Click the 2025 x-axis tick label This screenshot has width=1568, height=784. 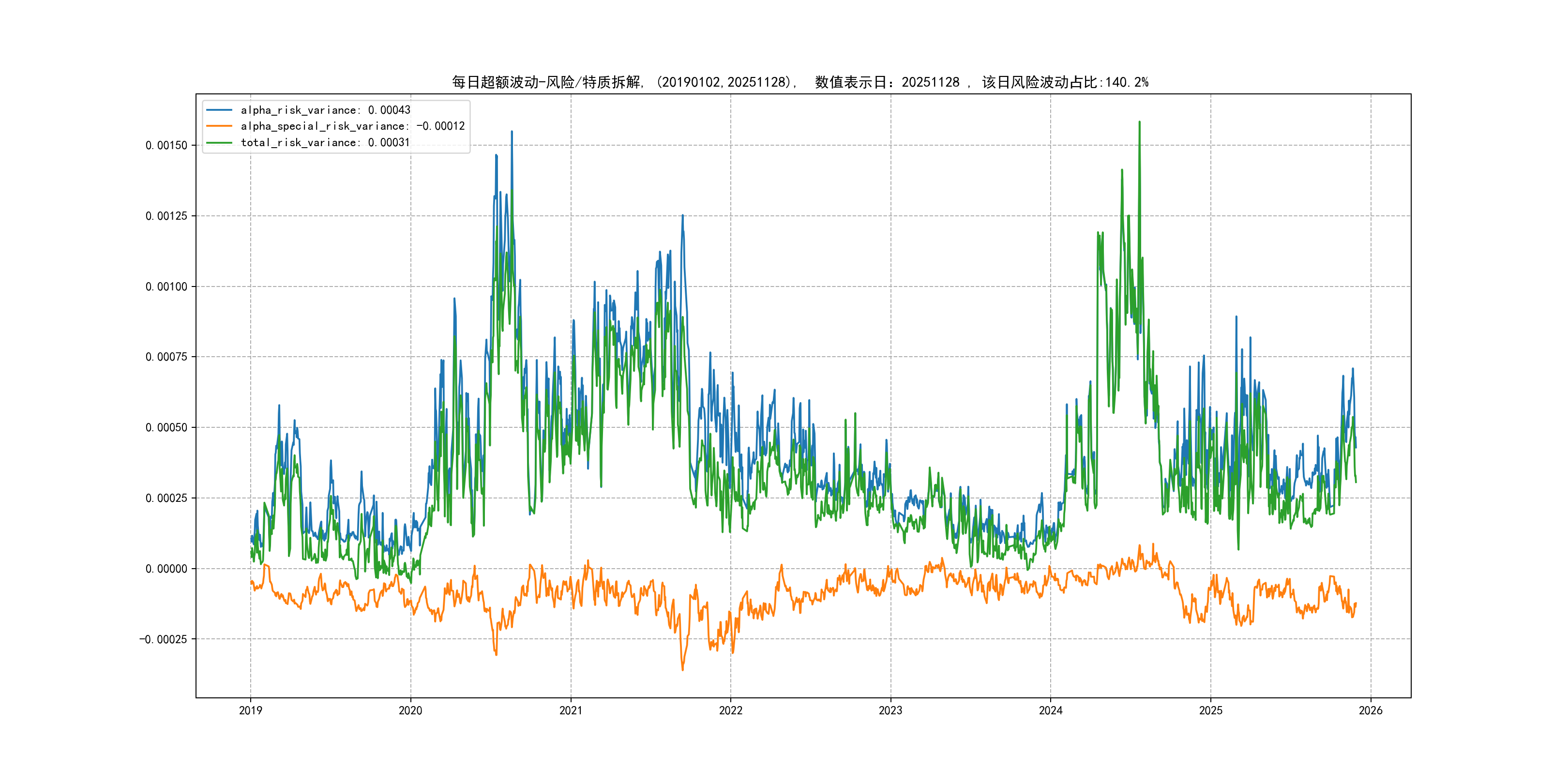(1211, 710)
